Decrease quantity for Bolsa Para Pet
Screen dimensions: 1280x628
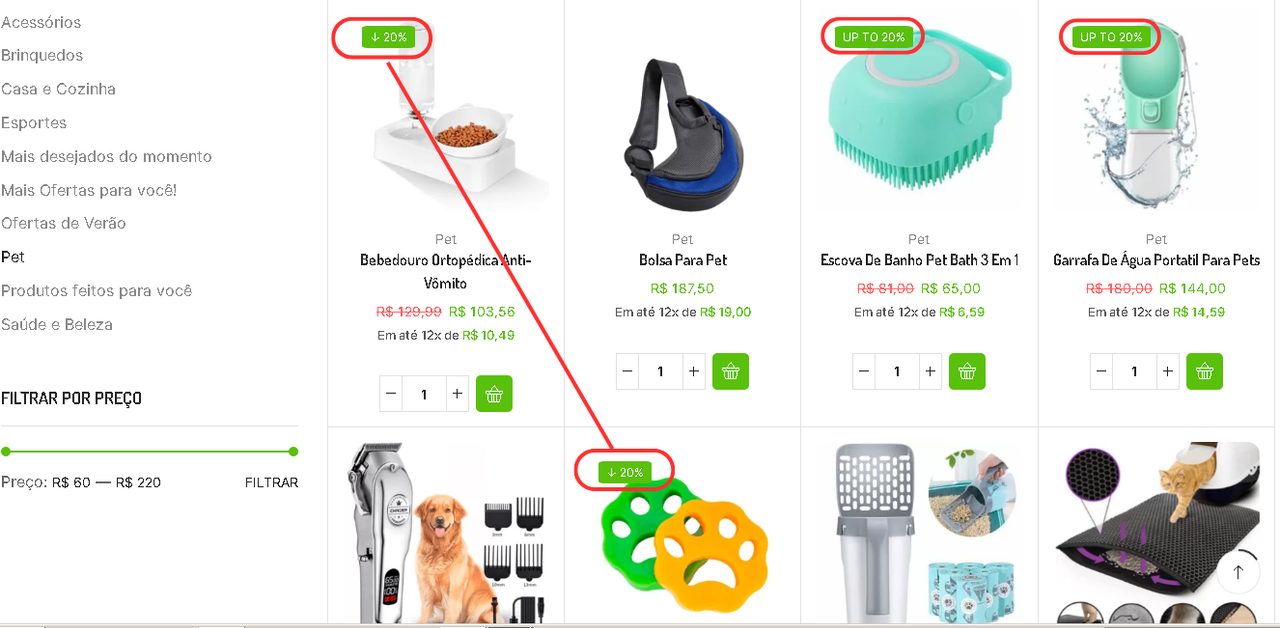click(627, 371)
